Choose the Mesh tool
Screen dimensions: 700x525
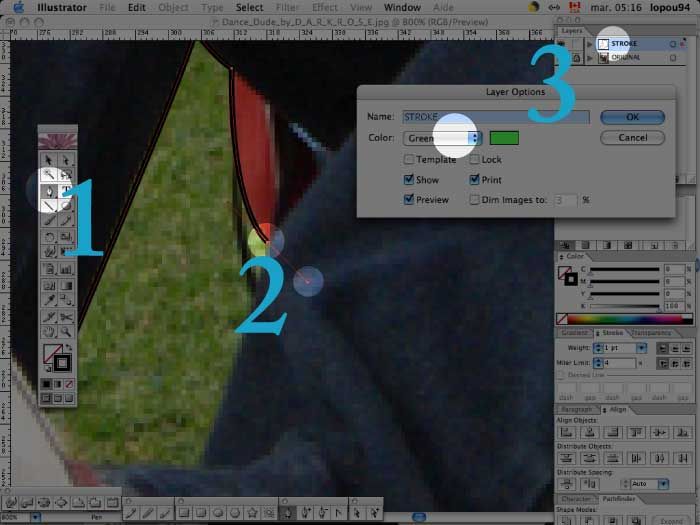click(49, 285)
